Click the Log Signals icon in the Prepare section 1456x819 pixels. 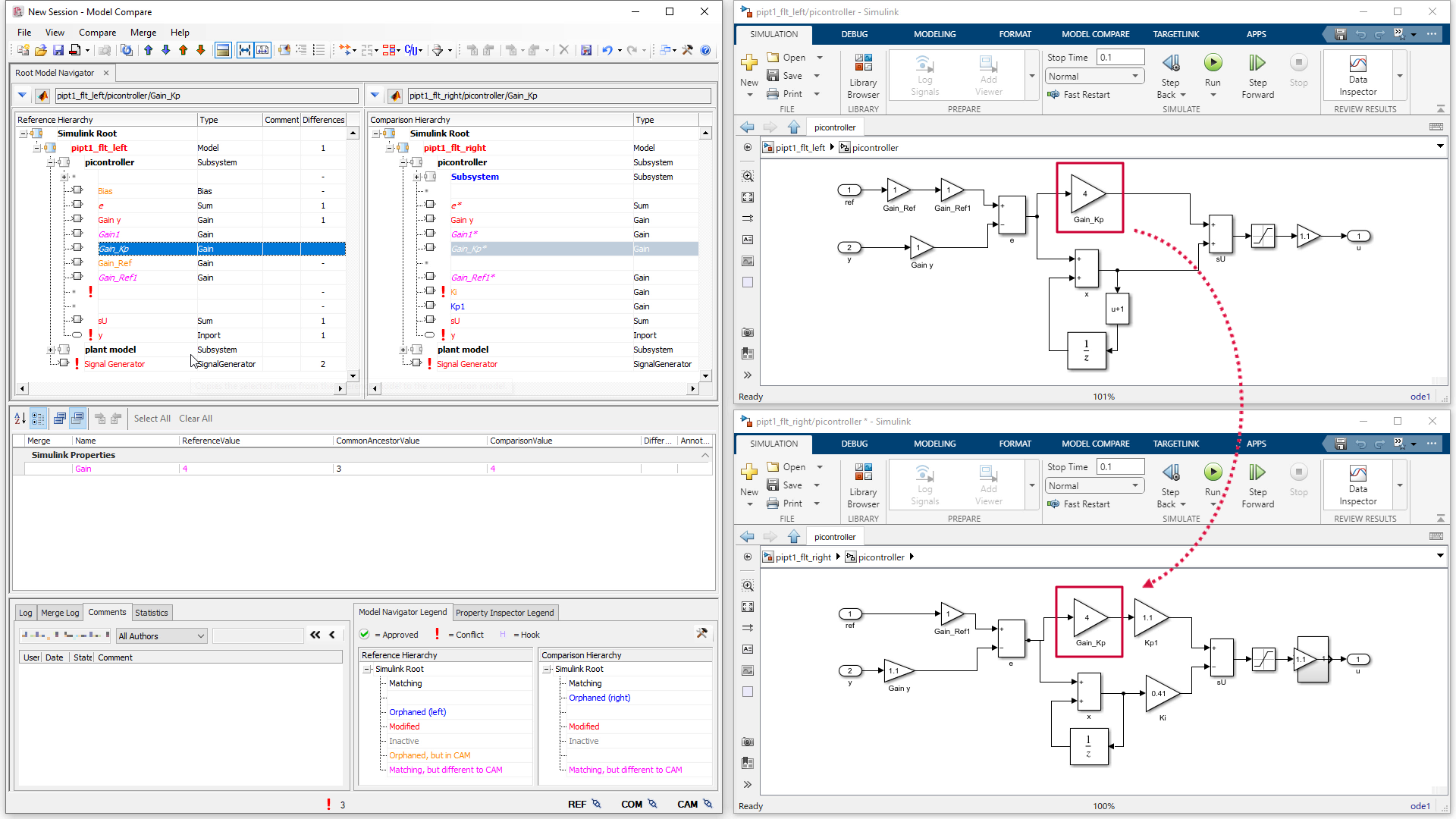(x=924, y=74)
